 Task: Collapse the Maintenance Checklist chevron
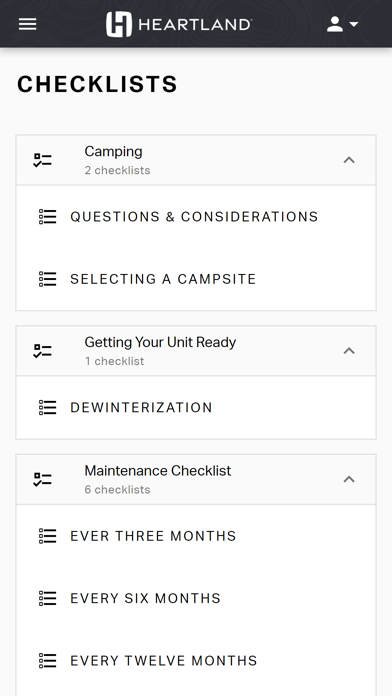pyautogui.click(x=349, y=479)
